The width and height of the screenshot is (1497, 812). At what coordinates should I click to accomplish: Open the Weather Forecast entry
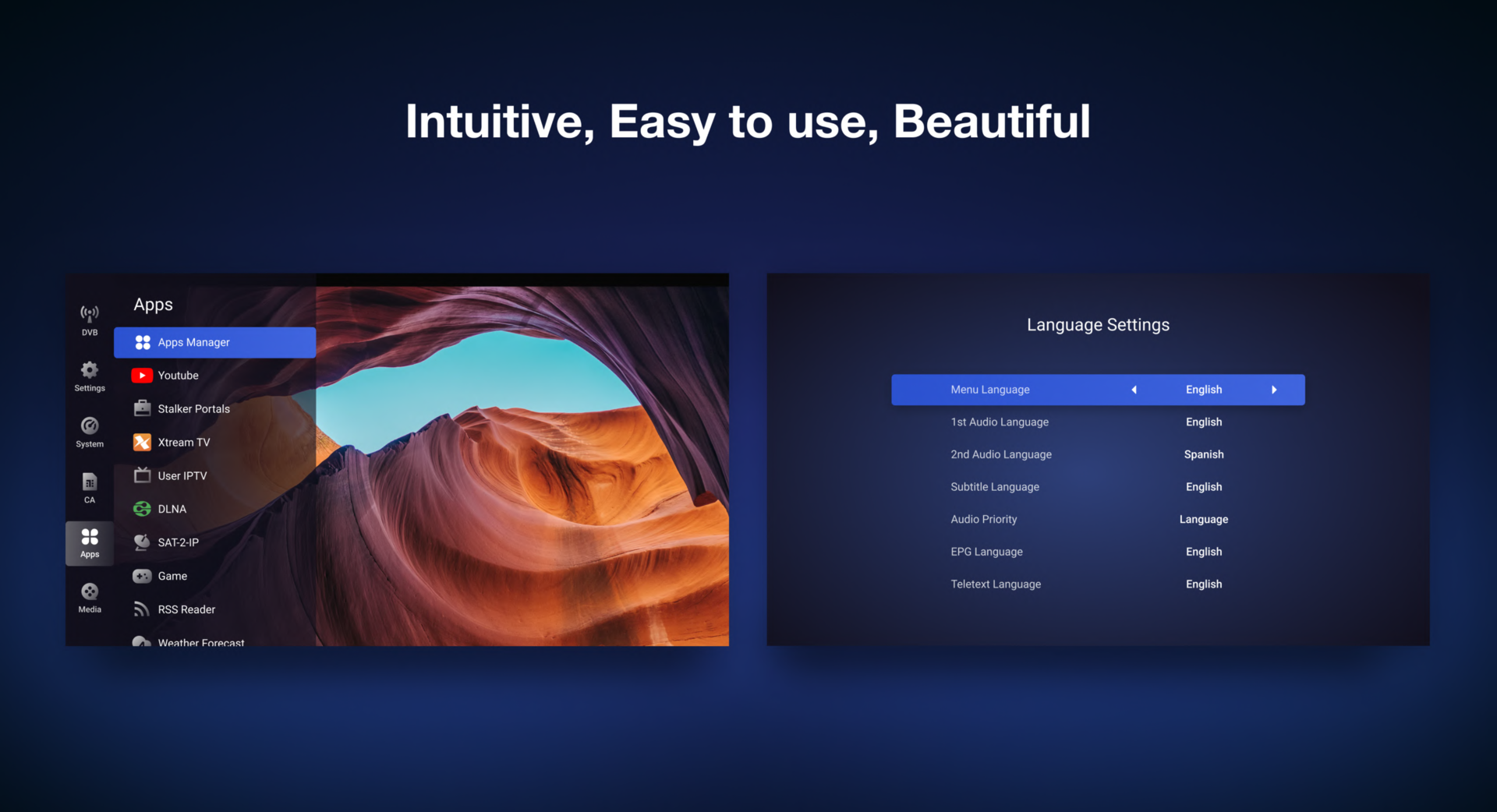pos(214,641)
